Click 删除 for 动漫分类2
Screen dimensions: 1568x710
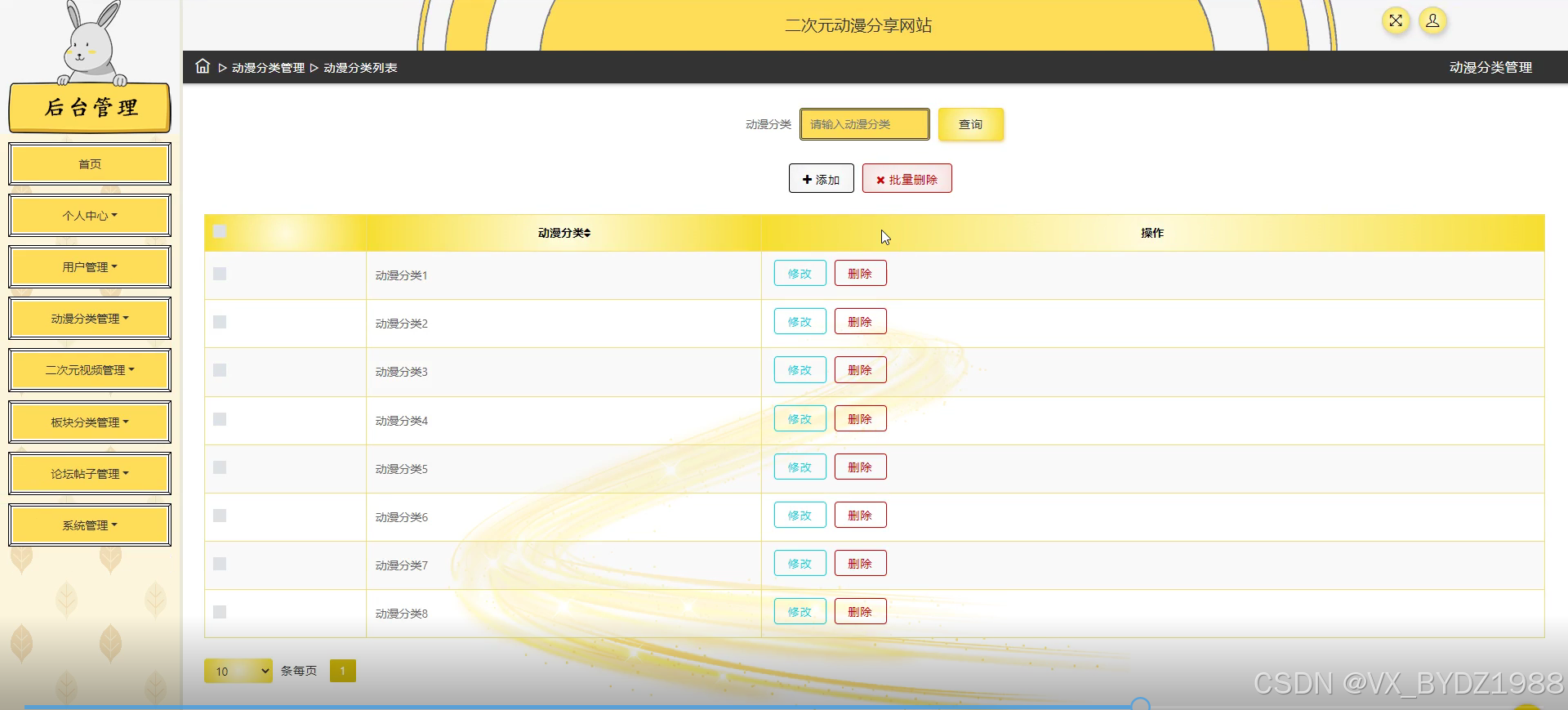[860, 322]
